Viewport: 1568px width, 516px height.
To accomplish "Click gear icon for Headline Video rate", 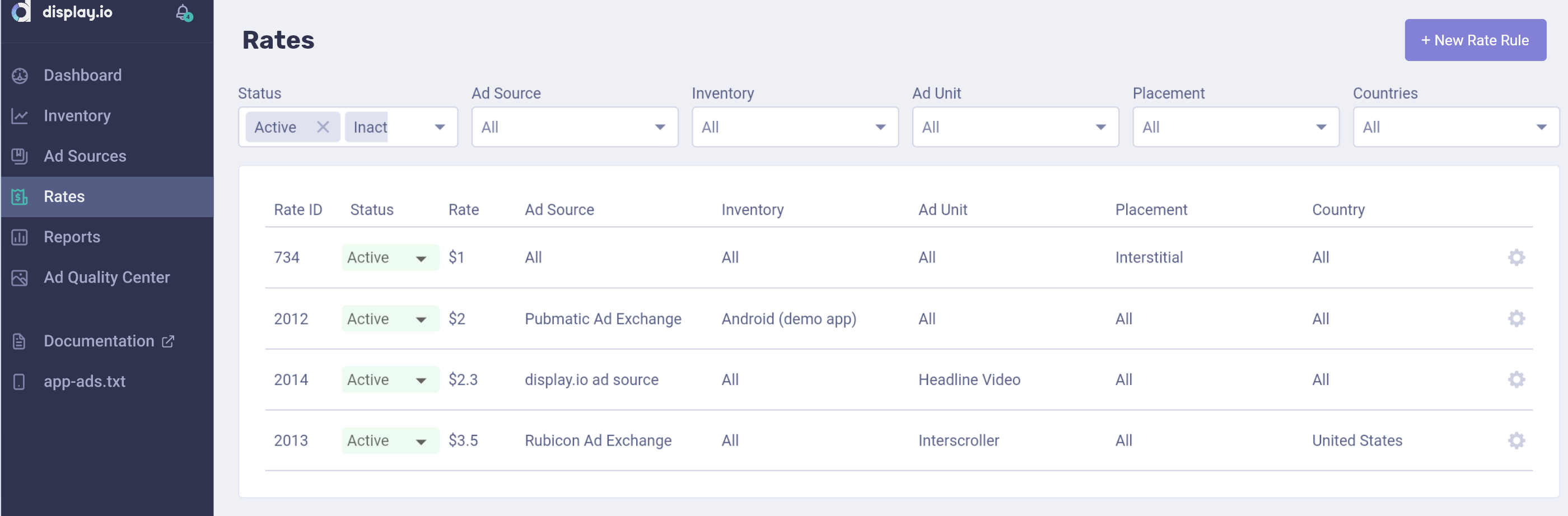I will (x=1516, y=379).
